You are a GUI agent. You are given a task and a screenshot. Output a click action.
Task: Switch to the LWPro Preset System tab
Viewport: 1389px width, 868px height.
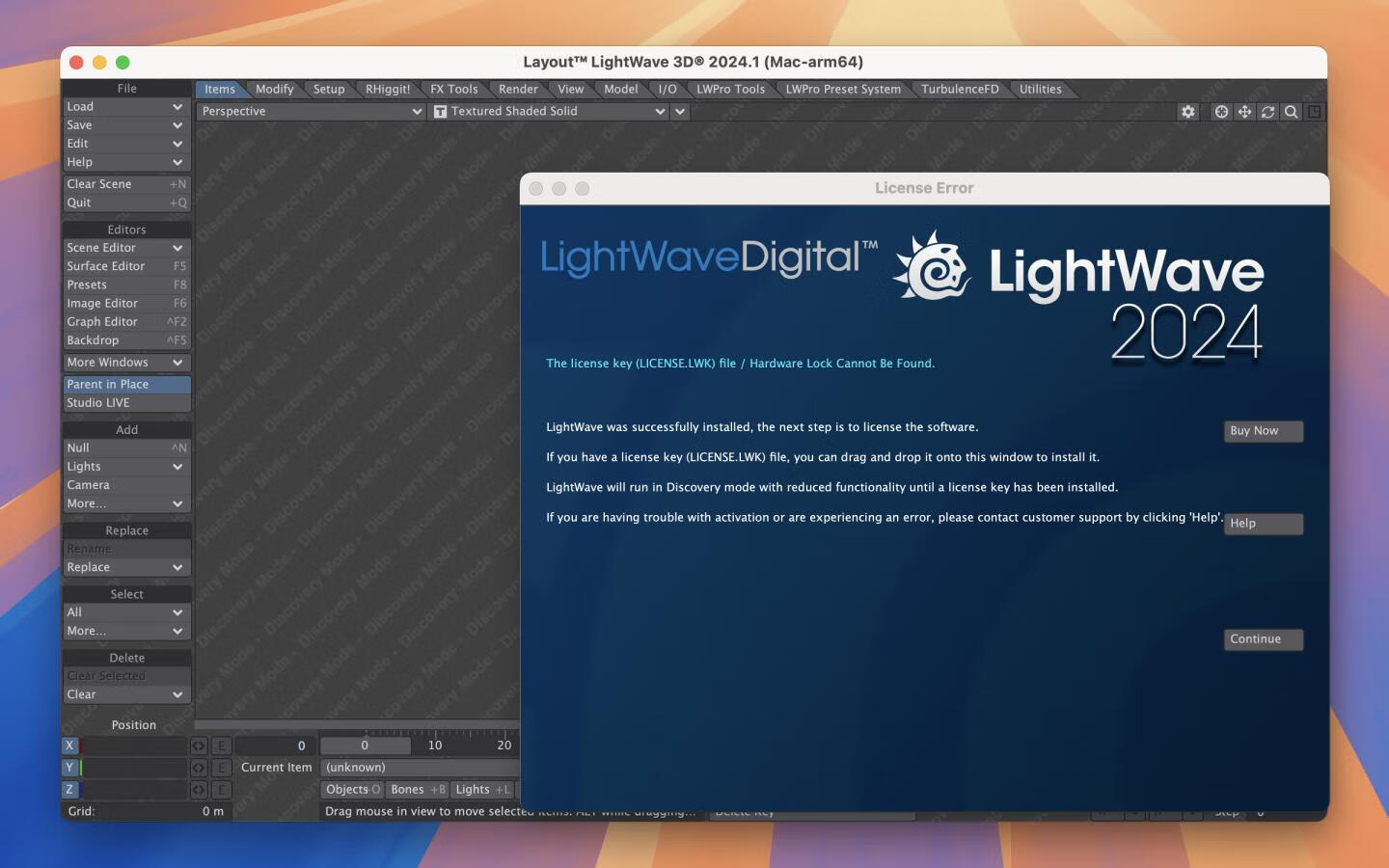(x=843, y=89)
